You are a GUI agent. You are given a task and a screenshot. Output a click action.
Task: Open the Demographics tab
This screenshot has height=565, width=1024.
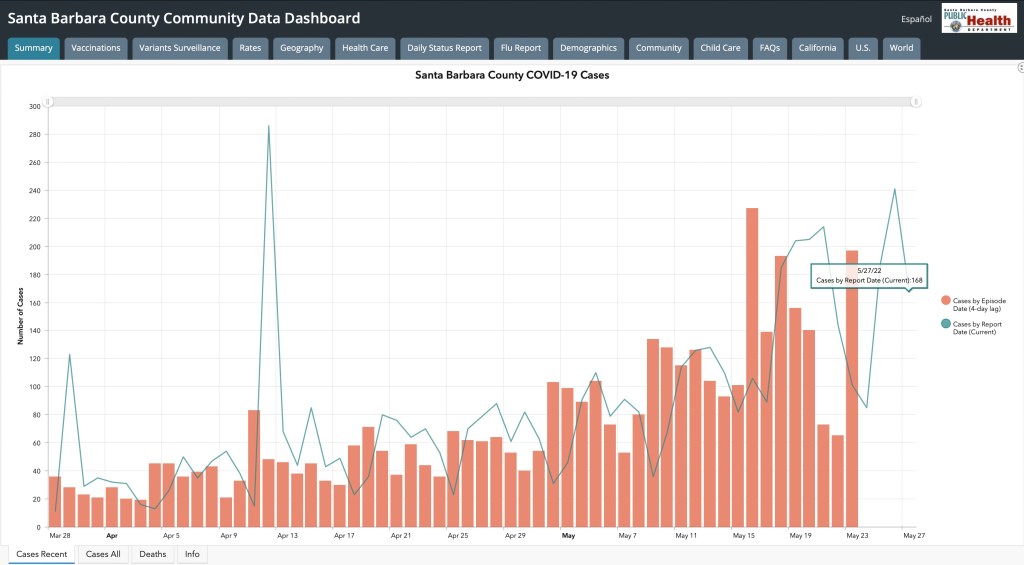pos(588,48)
